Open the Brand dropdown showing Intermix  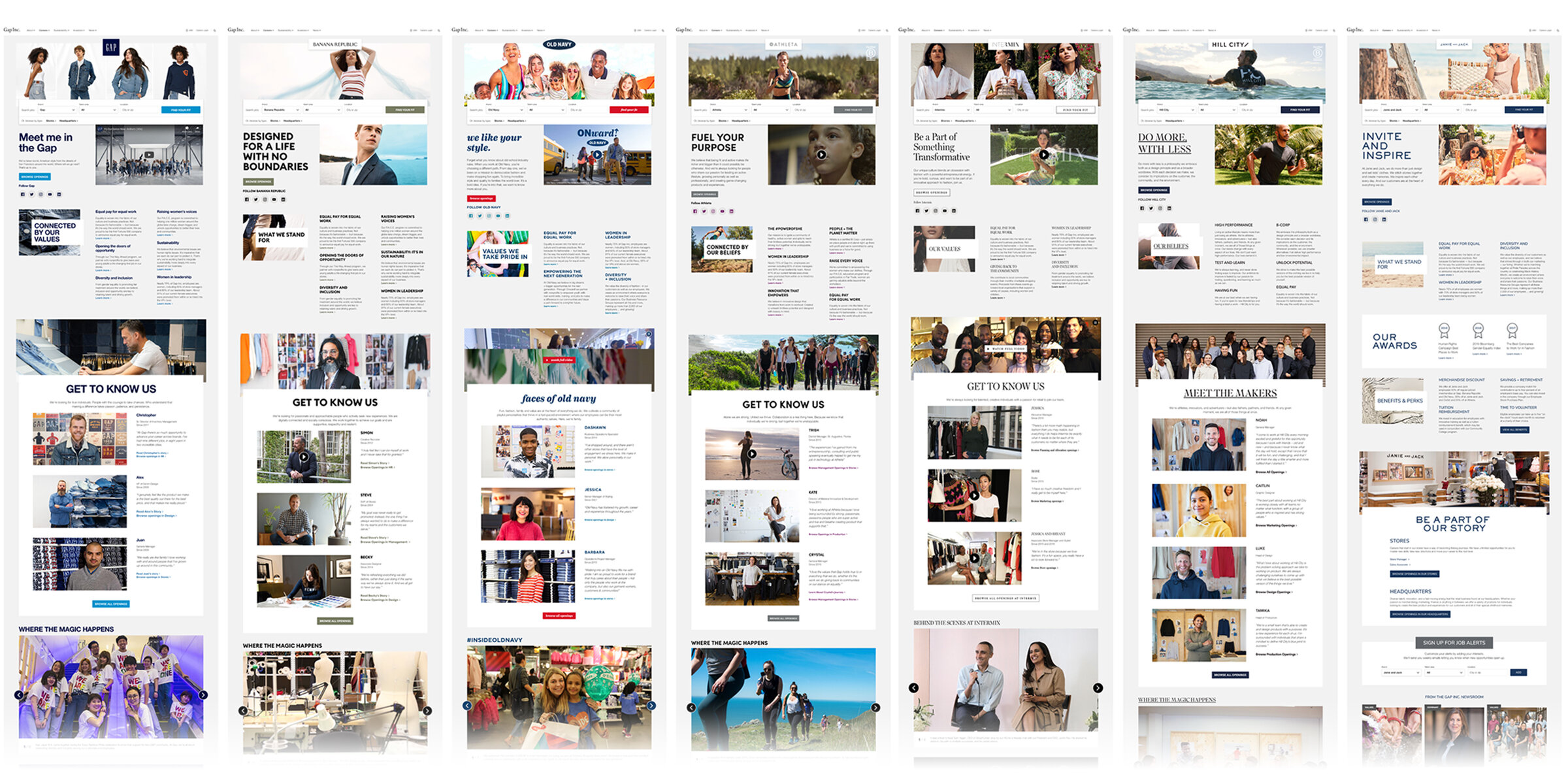[951, 110]
